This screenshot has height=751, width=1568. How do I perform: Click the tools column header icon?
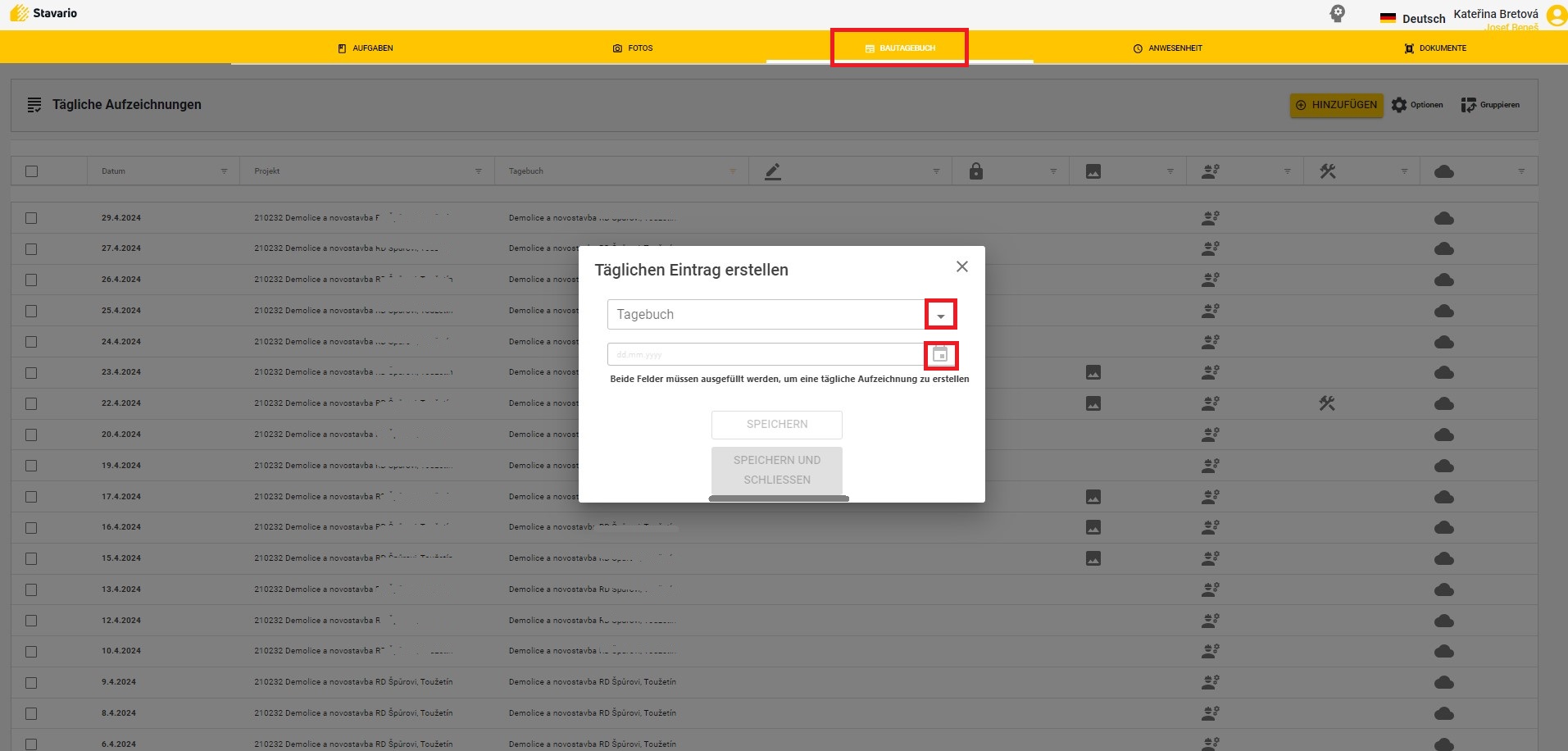pos(1328,171)
